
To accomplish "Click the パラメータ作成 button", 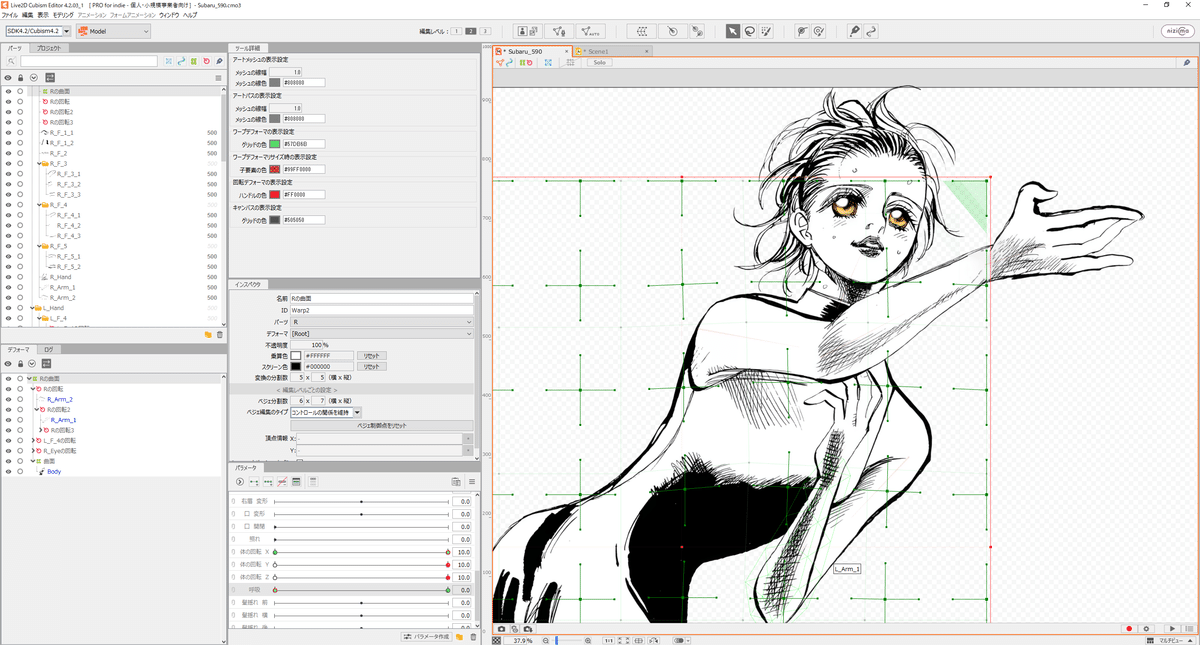I will tap(427, 637).
